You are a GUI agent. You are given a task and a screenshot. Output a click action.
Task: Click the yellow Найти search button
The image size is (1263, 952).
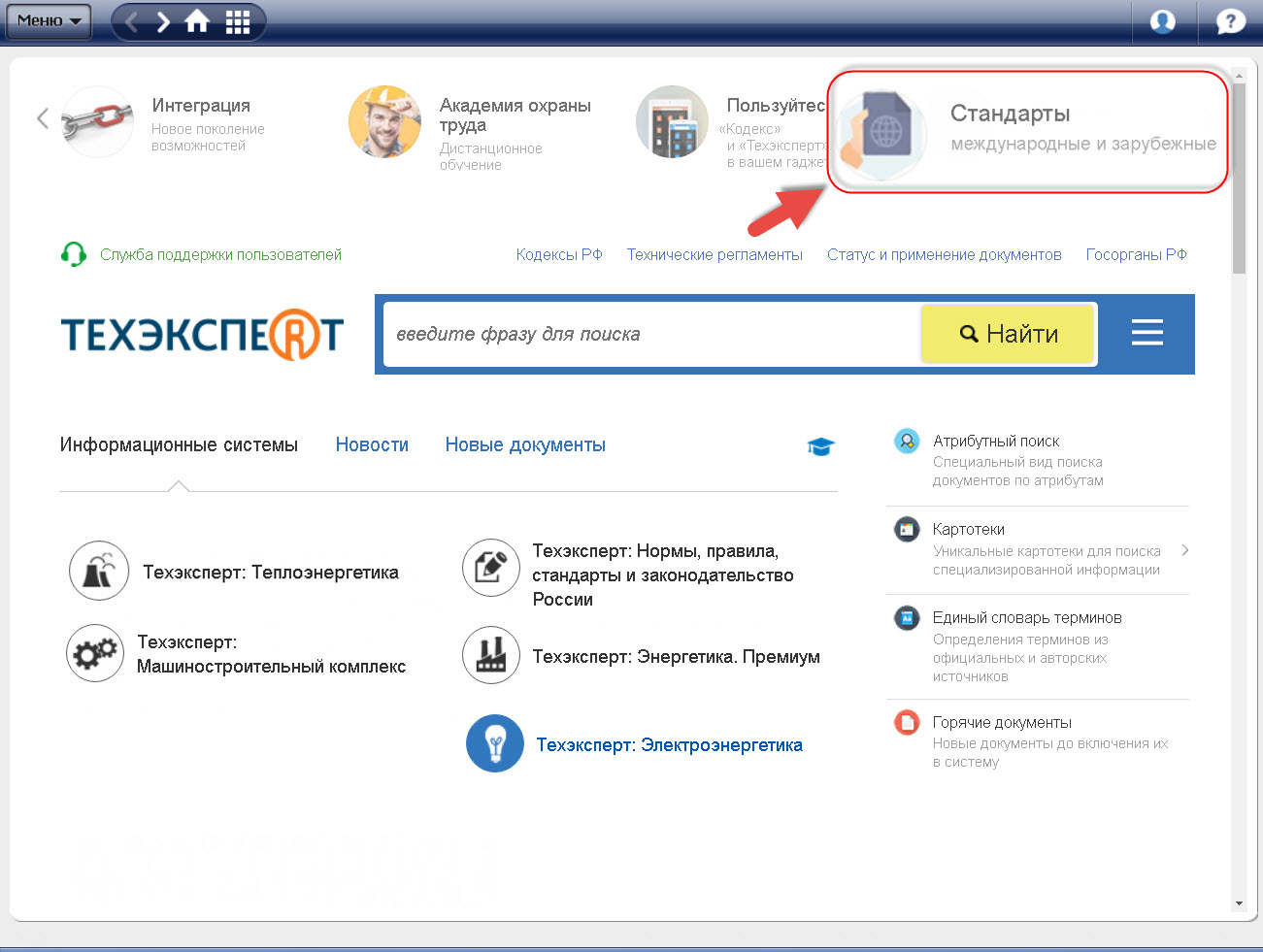pyautogui.click(x=1008, y=334)
